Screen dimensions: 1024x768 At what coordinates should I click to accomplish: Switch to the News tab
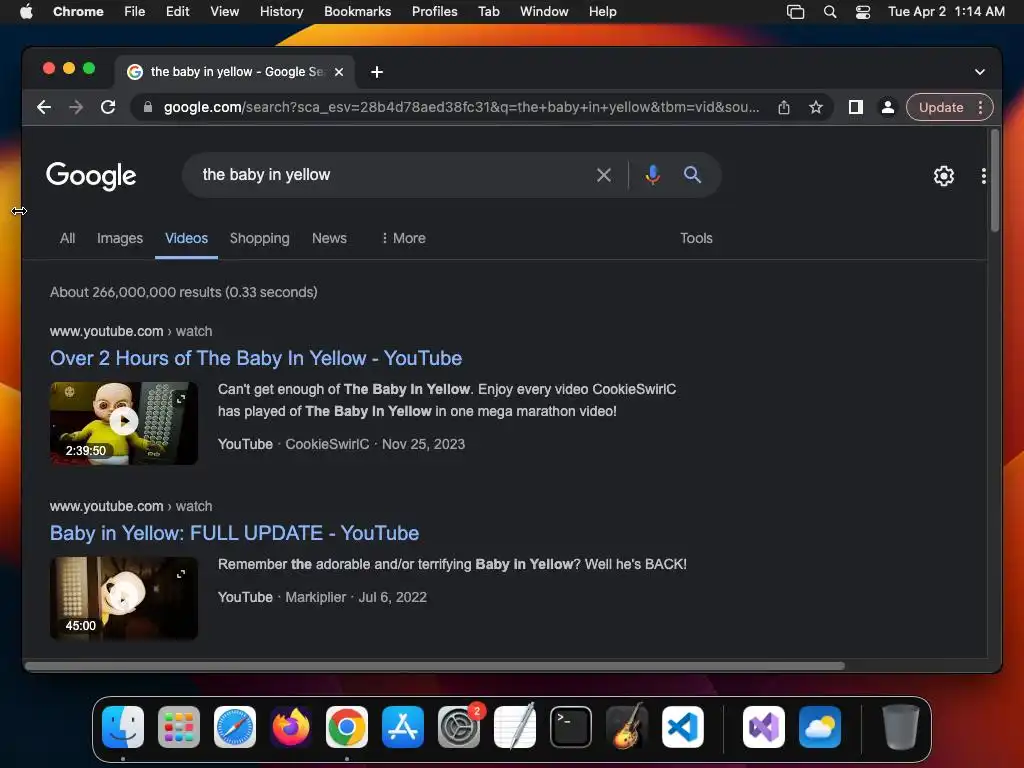click(x=329, y=238)
